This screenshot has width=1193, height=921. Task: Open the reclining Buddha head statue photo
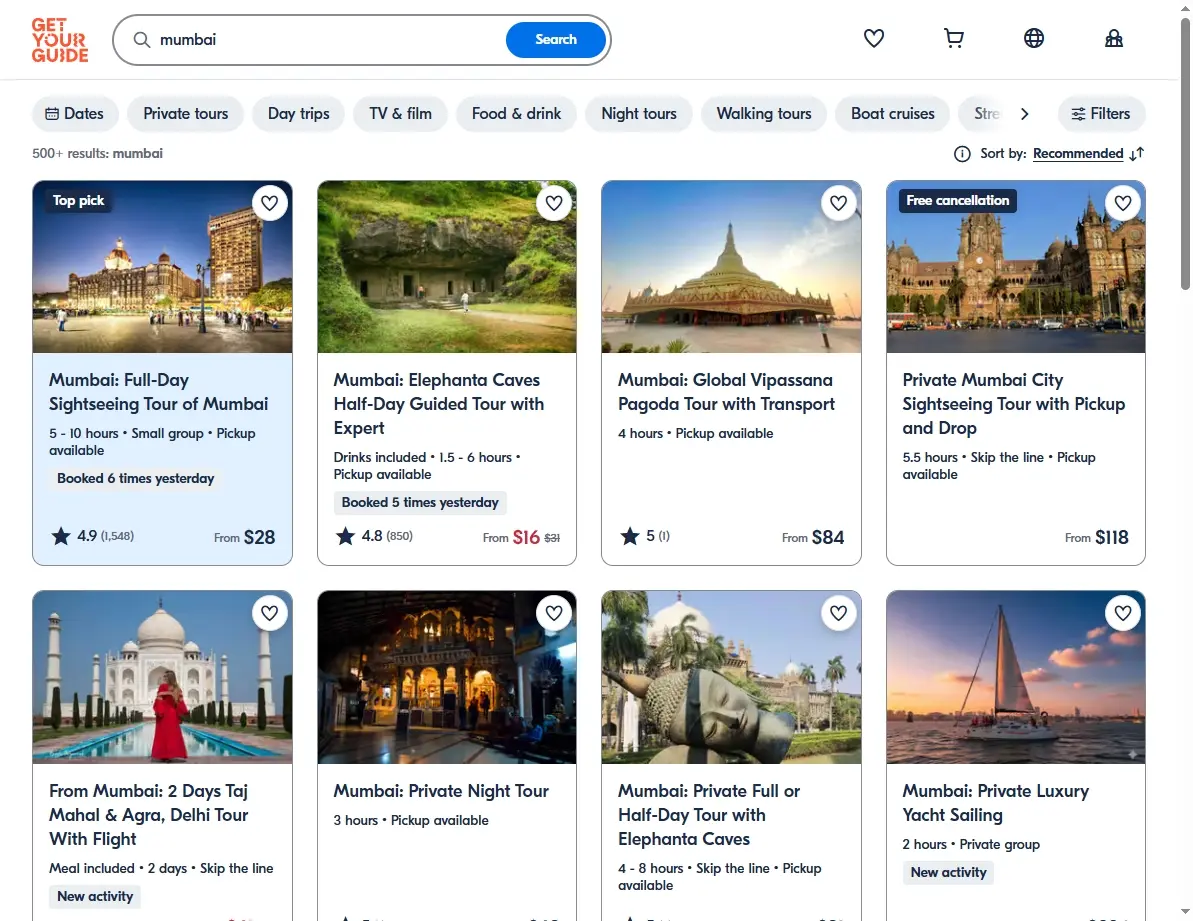pyautogui.click(x=731, y=677)
